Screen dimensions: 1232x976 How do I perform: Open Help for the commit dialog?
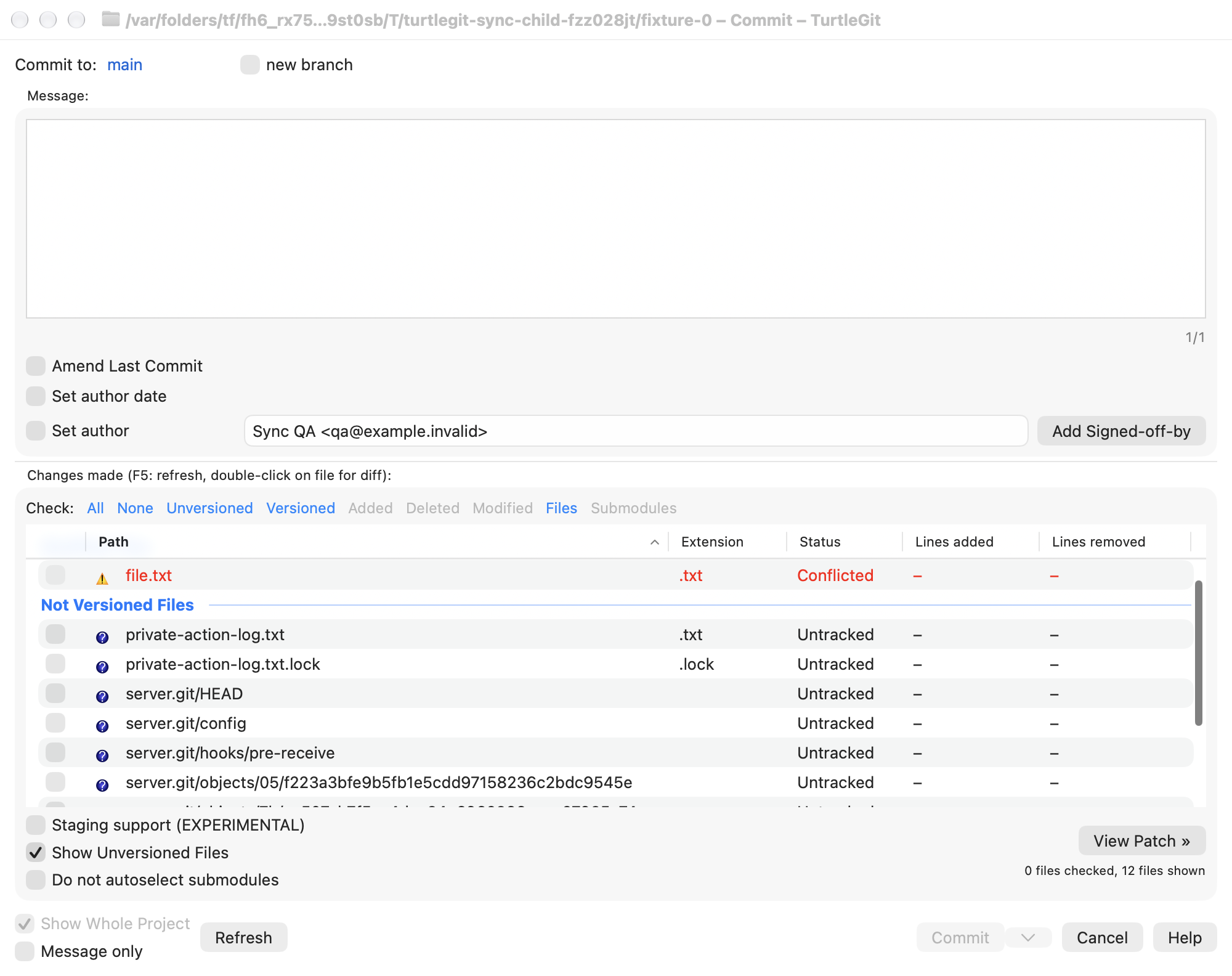click(x=1185, y=938)
